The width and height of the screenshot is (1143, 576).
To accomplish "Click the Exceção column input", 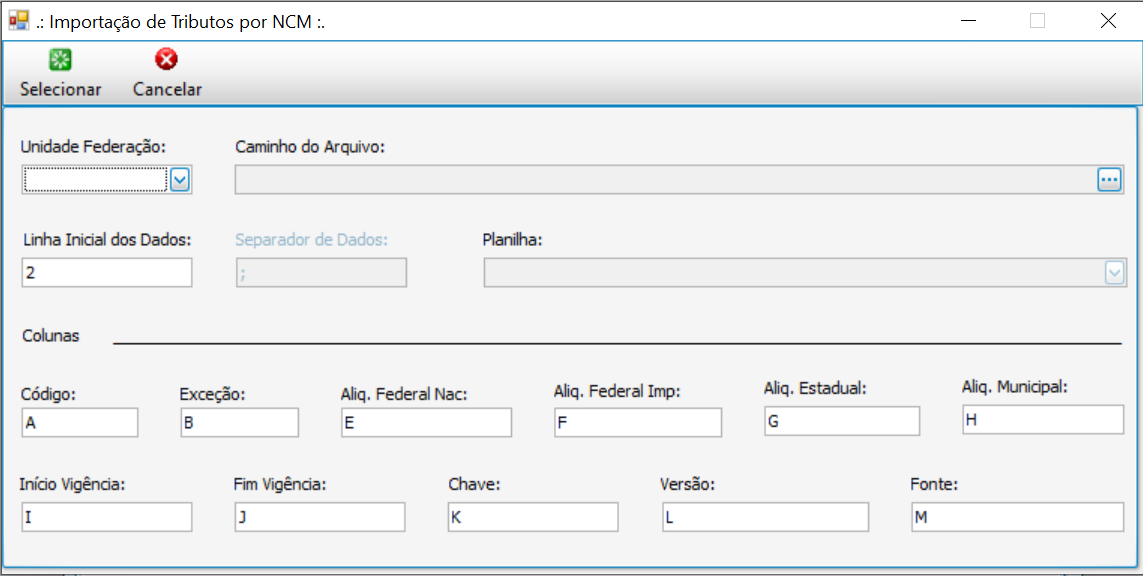I will tap(239, 423).
